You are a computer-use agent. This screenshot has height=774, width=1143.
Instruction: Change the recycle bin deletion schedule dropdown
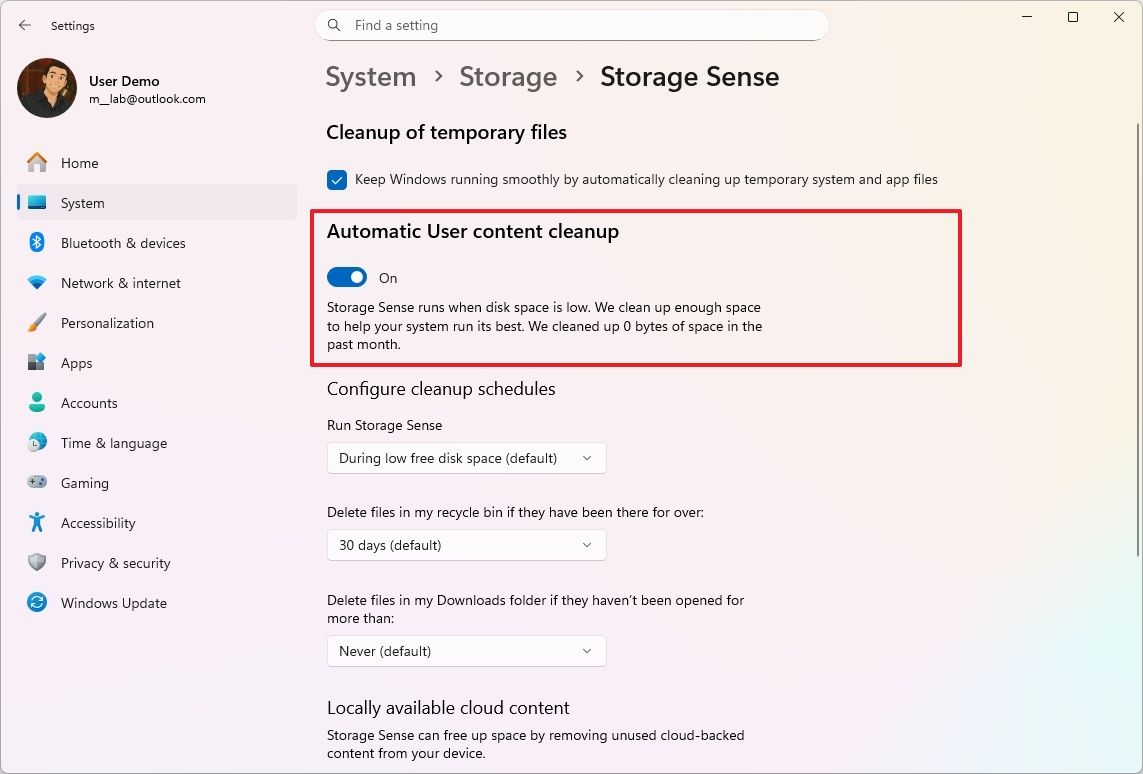point(466,545)
